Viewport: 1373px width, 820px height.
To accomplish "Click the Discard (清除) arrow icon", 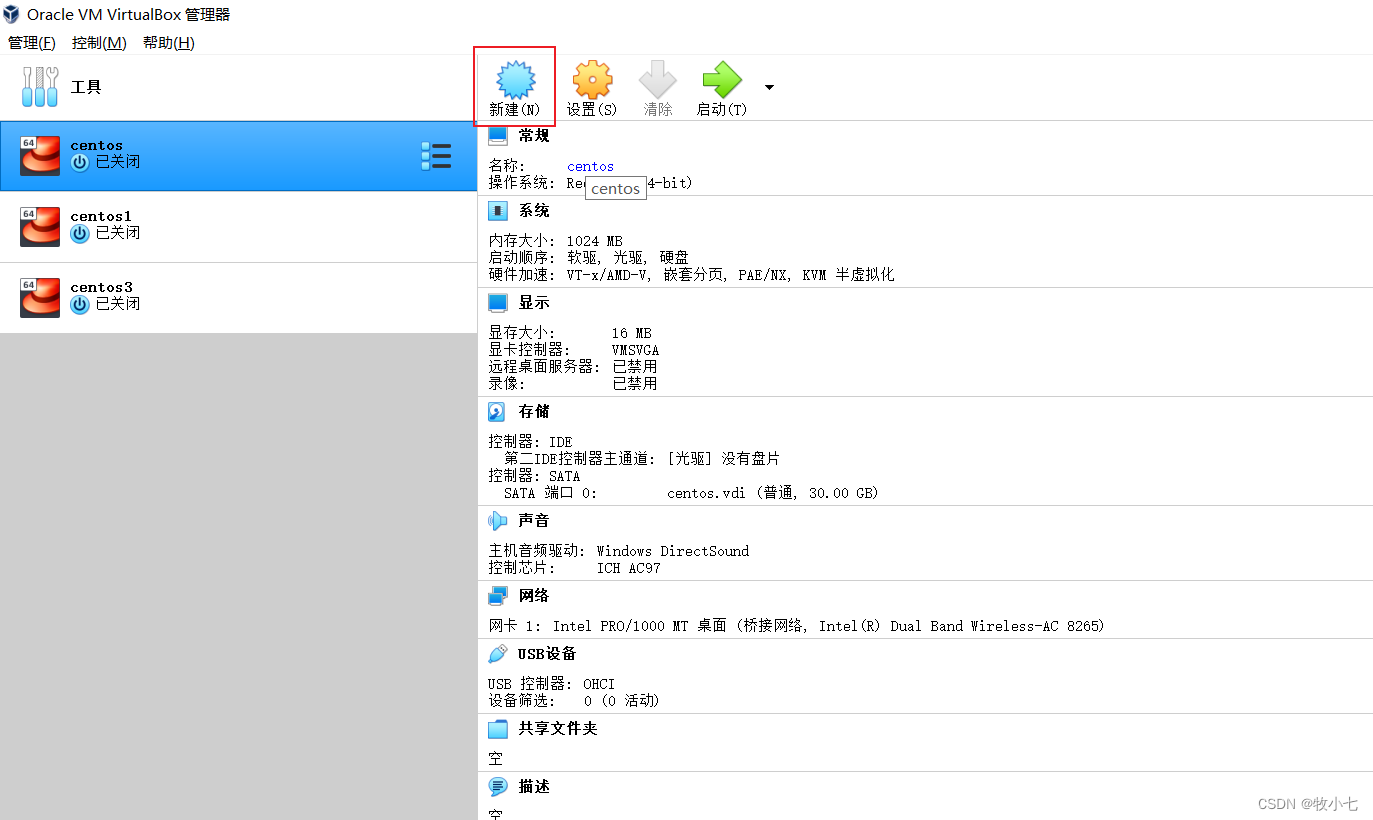I will [x=657, y=79].
